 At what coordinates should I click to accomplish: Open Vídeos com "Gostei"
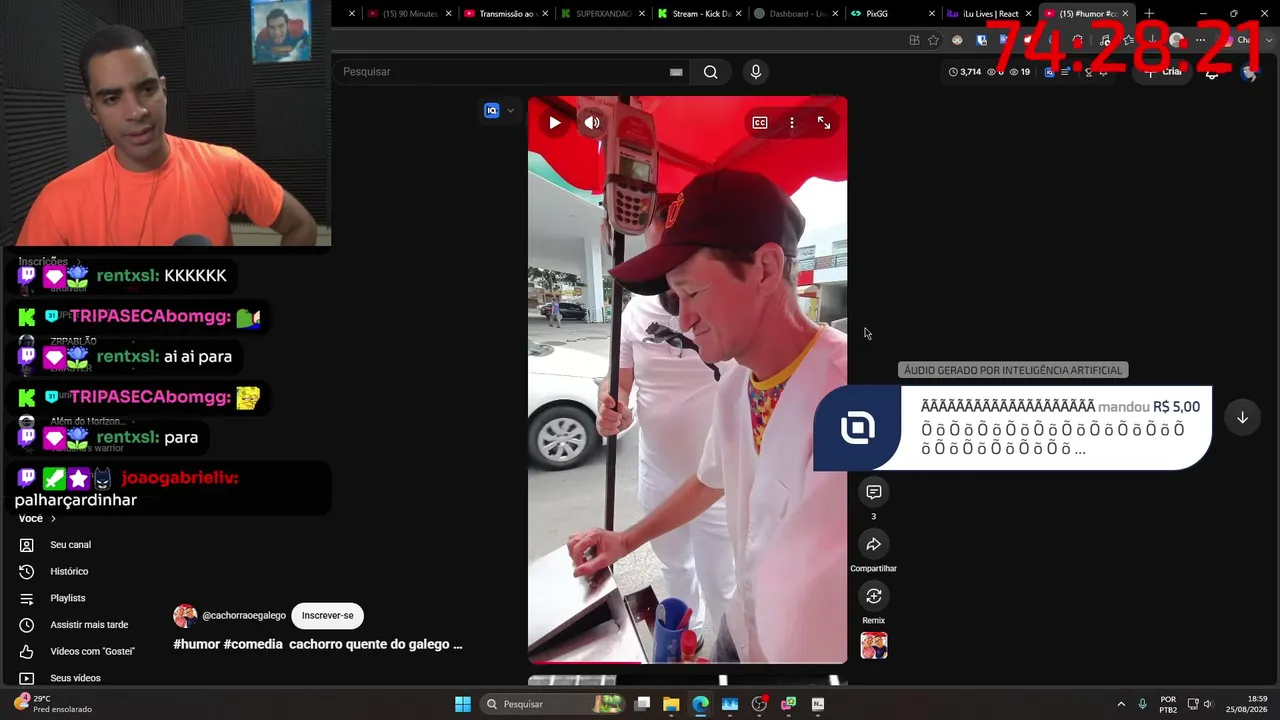point(92,652)
